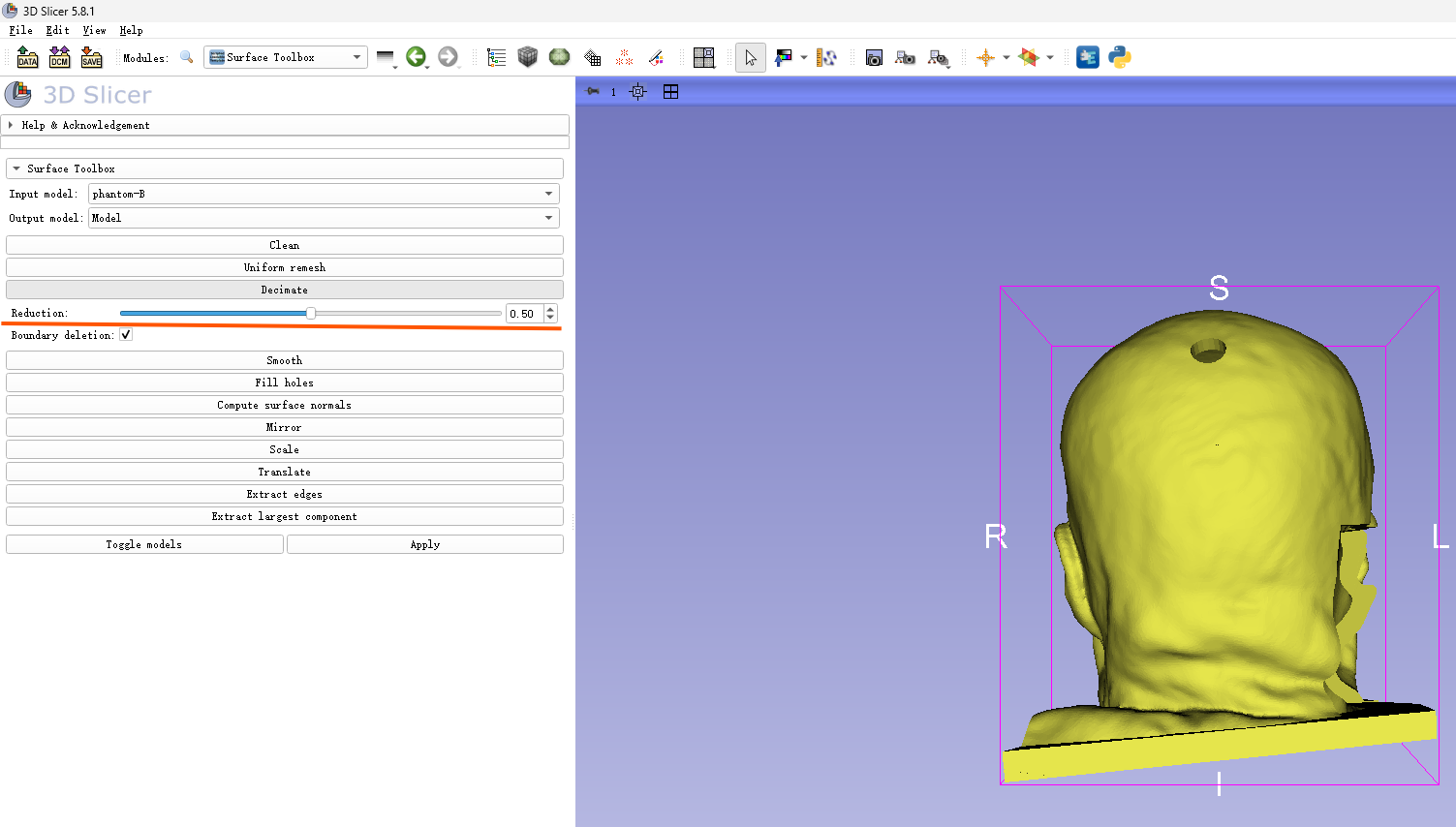Select the mouse pointer interaction mode
The width and height of the screenshot is (1456, 827).
pyautogui.click(x=751, y=58)
